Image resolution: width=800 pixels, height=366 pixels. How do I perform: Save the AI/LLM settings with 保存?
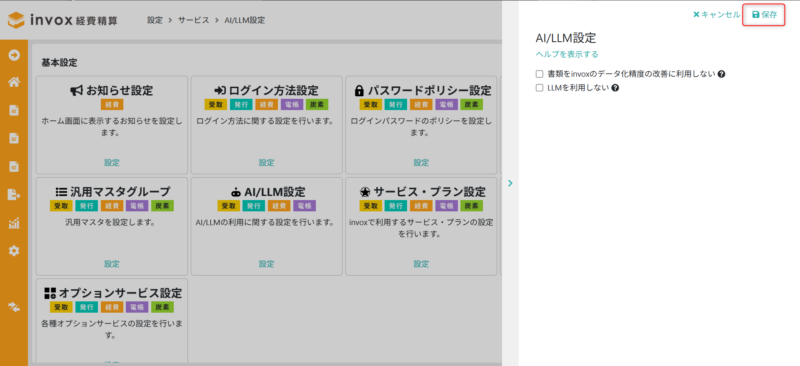pos(764,15)
